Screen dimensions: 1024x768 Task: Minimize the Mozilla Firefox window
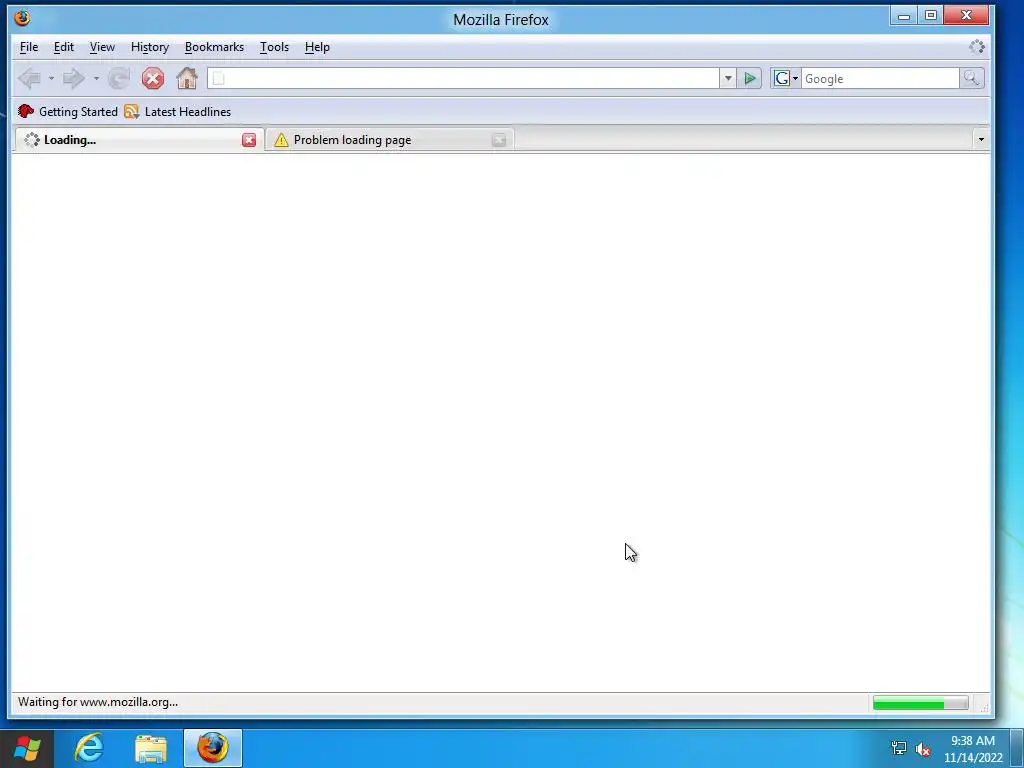coord(904,16)
